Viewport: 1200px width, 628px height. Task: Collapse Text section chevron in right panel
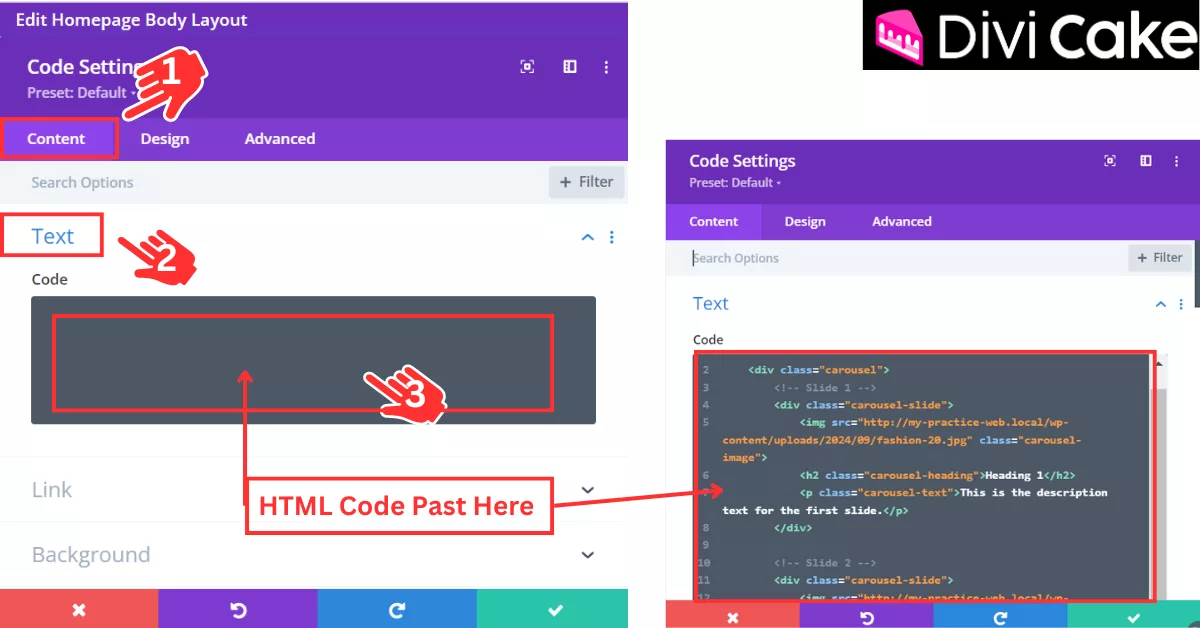coord(1161,304)
